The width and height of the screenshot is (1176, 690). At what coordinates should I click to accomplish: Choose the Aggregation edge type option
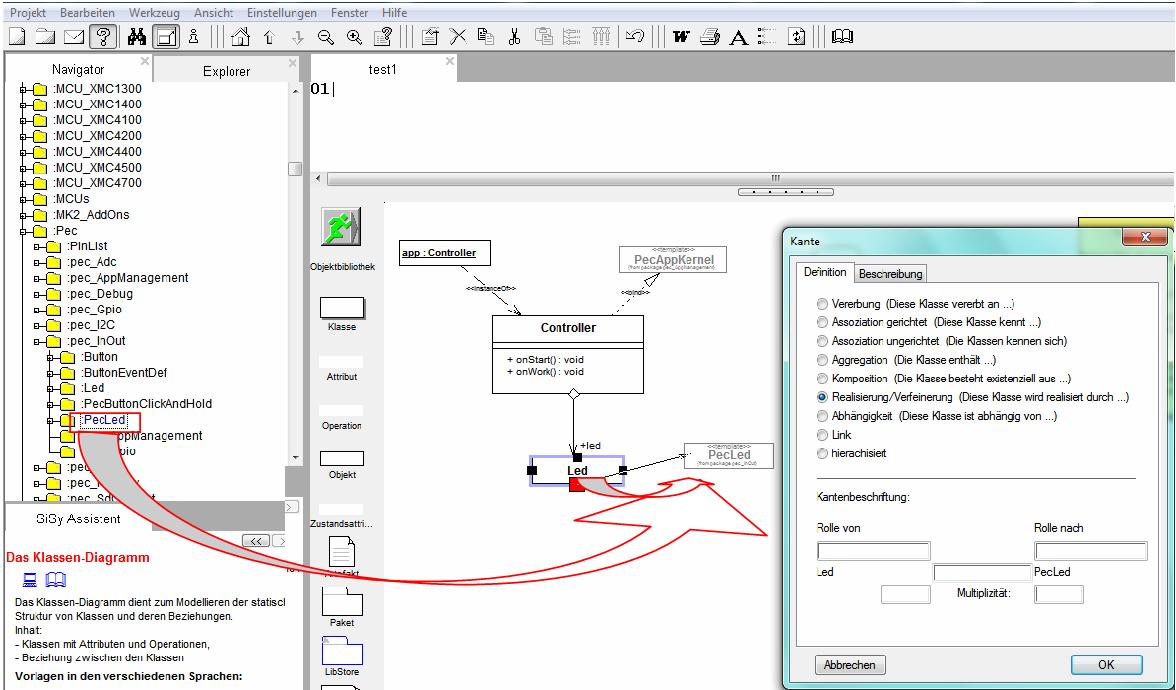823,360
